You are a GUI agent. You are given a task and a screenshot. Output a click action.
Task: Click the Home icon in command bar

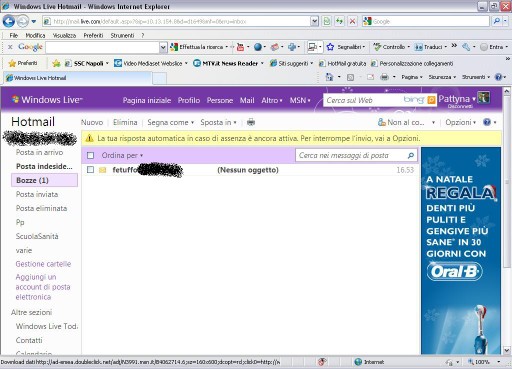tap(329, 77)
